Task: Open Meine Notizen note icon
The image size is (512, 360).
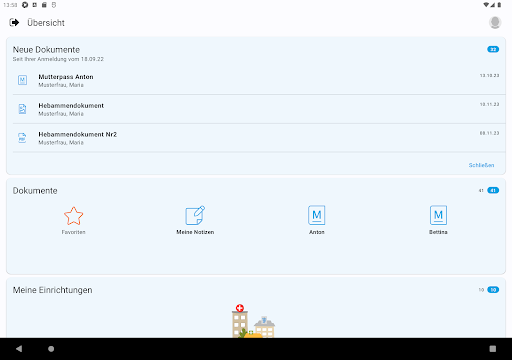Action: coord(195,215)
